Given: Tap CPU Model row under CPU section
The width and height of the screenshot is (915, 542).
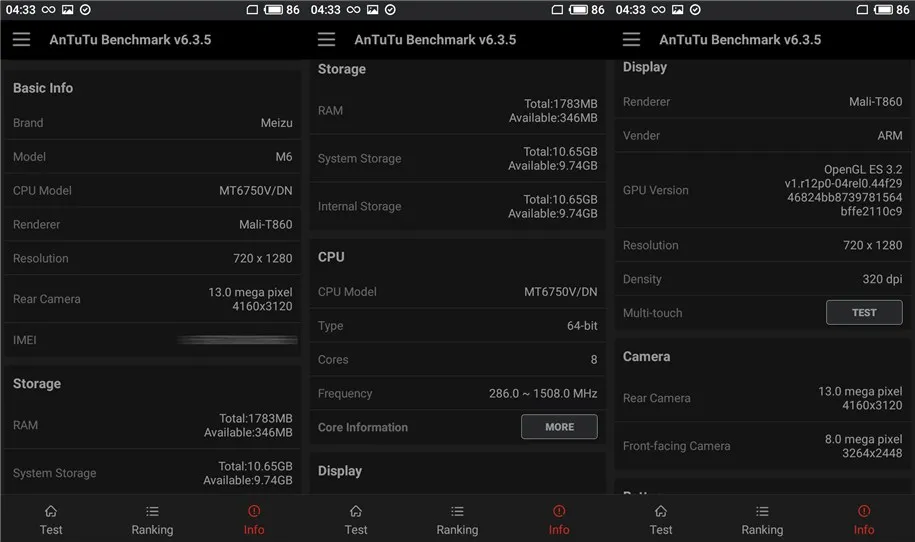Looking at the screenshot, I should tap(458, 292).
